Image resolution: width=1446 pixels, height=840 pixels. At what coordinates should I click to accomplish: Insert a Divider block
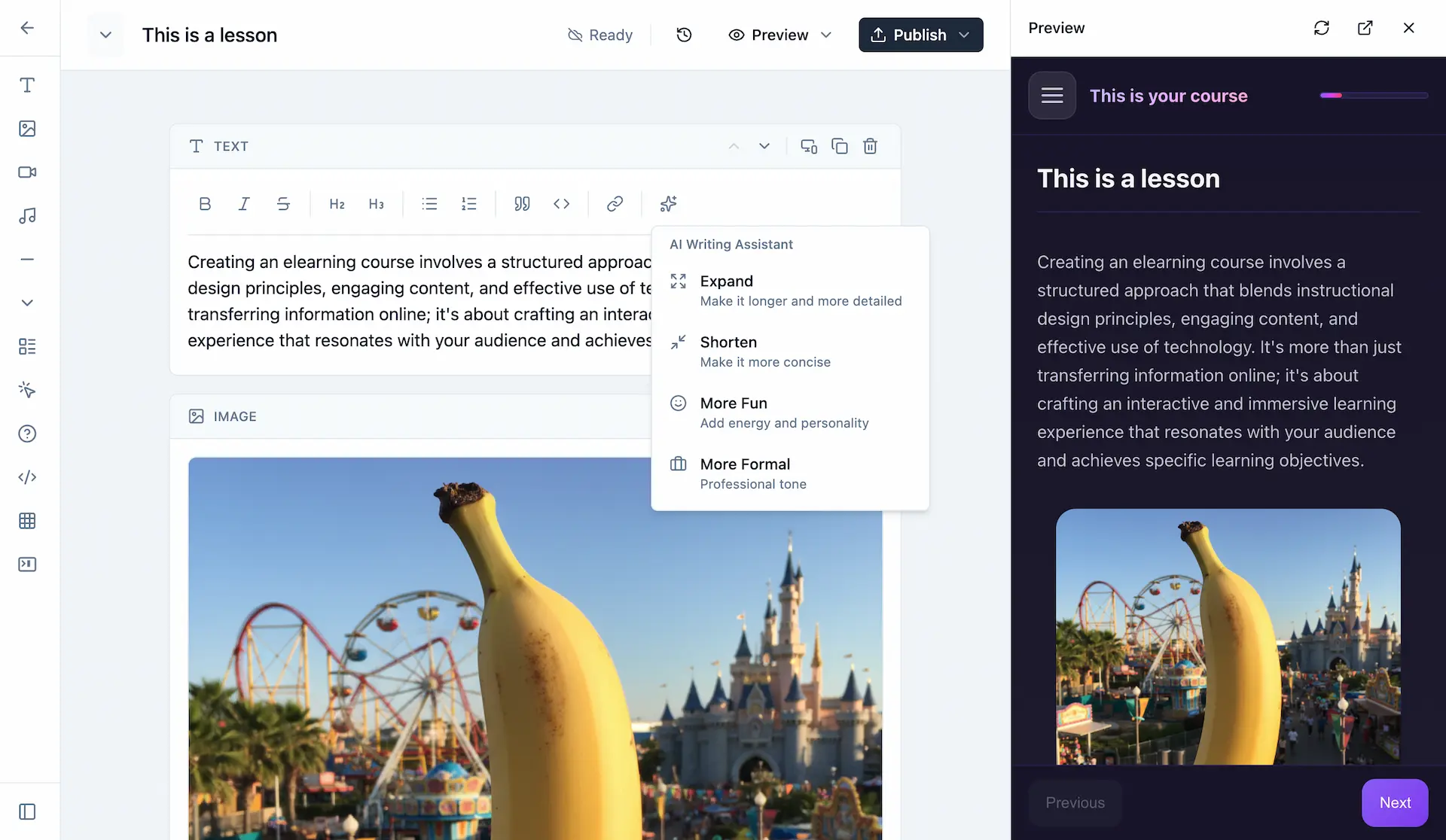28,260
